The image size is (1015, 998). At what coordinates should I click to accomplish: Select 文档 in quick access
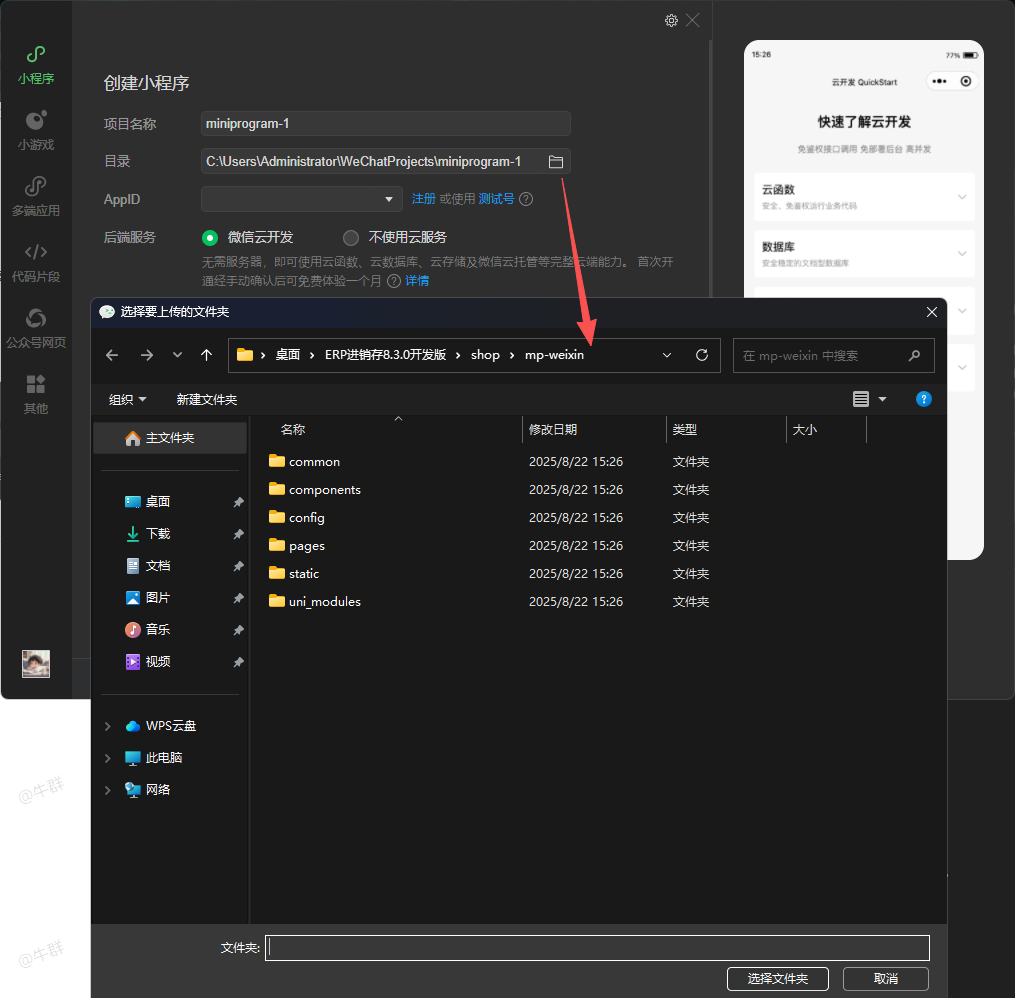tap(157, 566)
